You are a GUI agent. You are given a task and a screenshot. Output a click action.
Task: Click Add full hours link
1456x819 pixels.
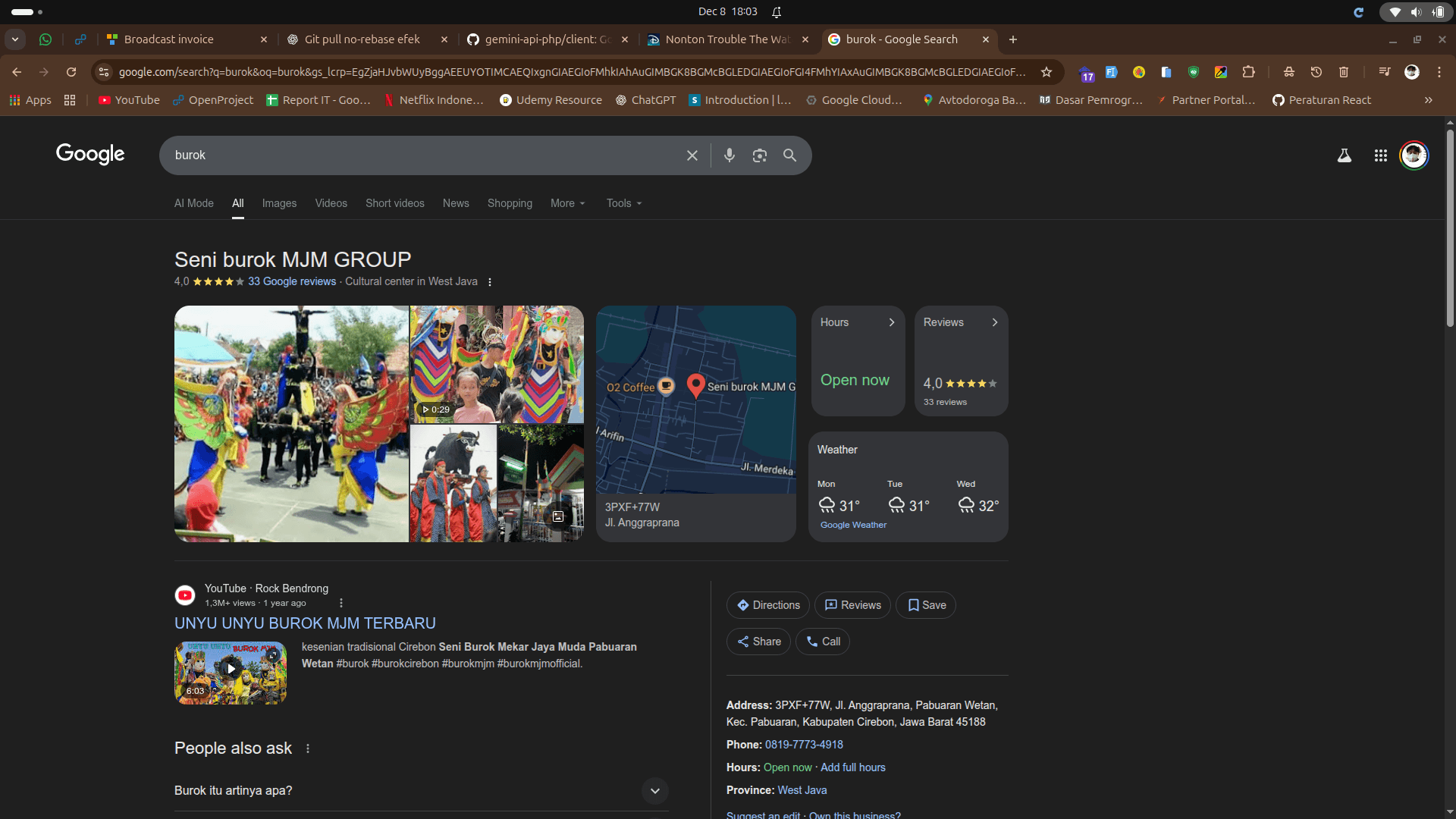click(853, 767)
